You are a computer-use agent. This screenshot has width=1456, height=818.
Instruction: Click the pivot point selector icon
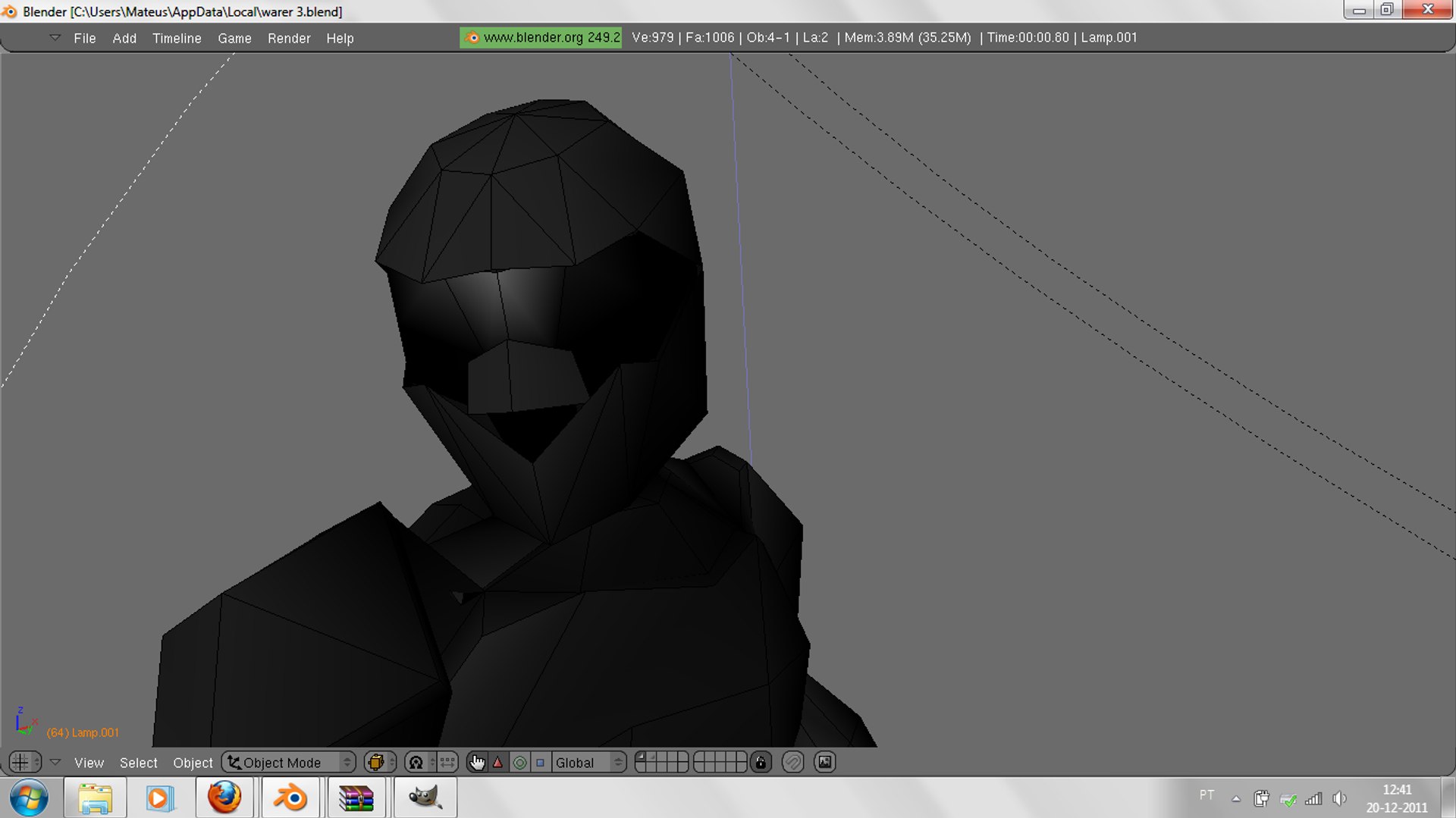pos(416,762)
